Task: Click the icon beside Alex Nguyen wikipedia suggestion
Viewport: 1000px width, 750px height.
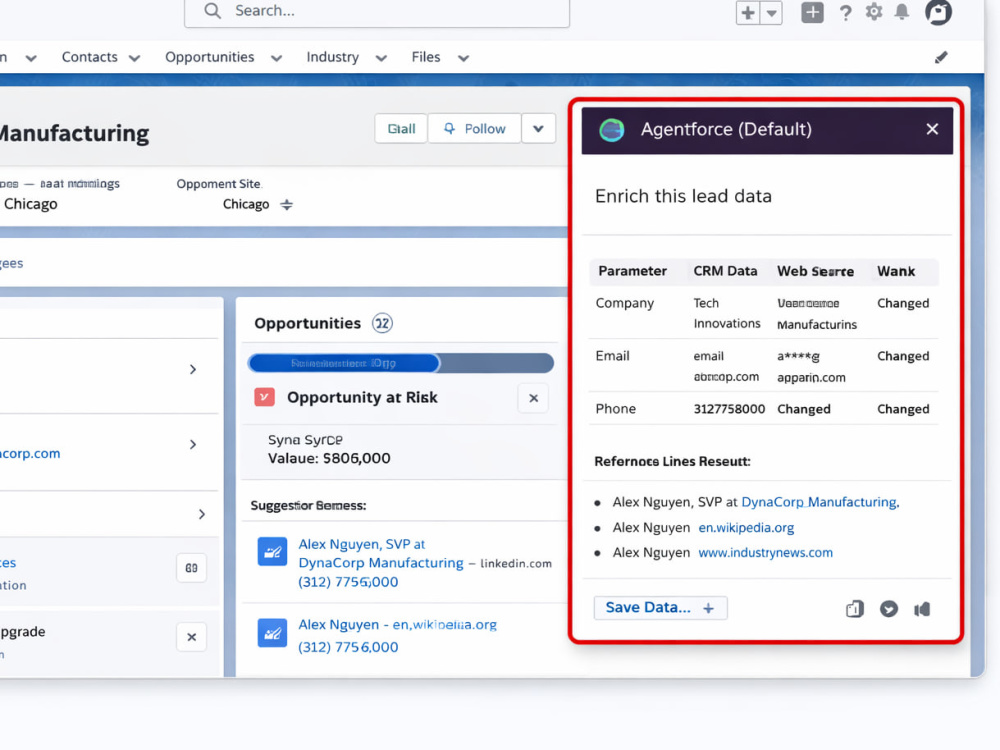Action: pos(272,633)
